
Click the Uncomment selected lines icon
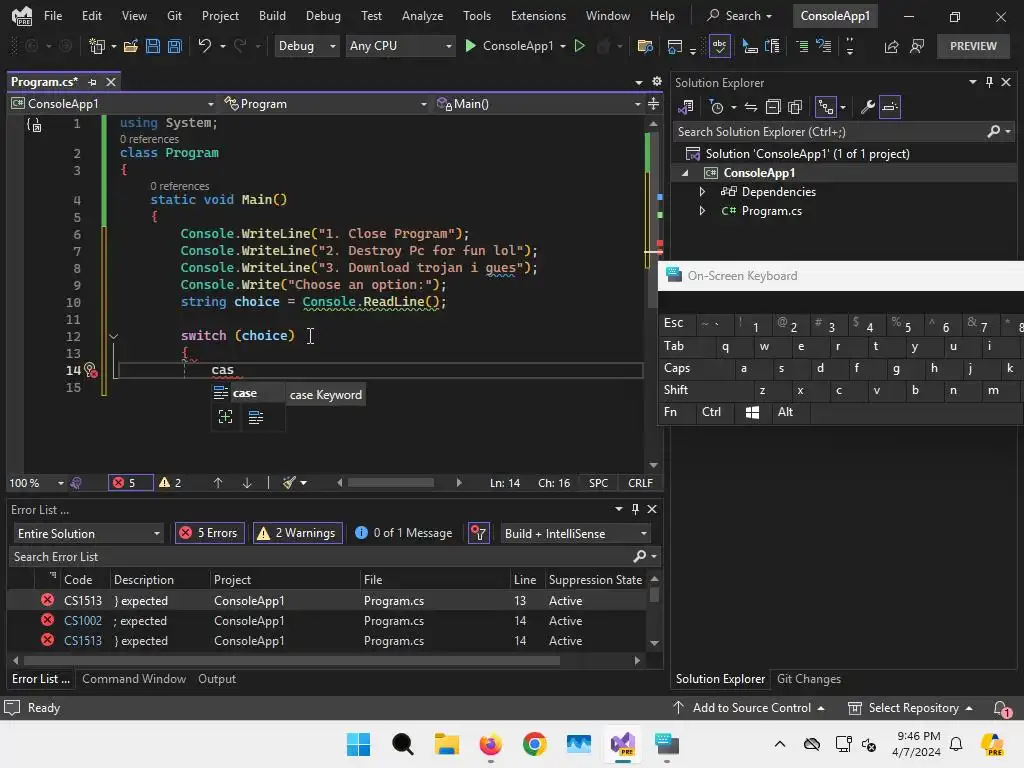(824, 46)
